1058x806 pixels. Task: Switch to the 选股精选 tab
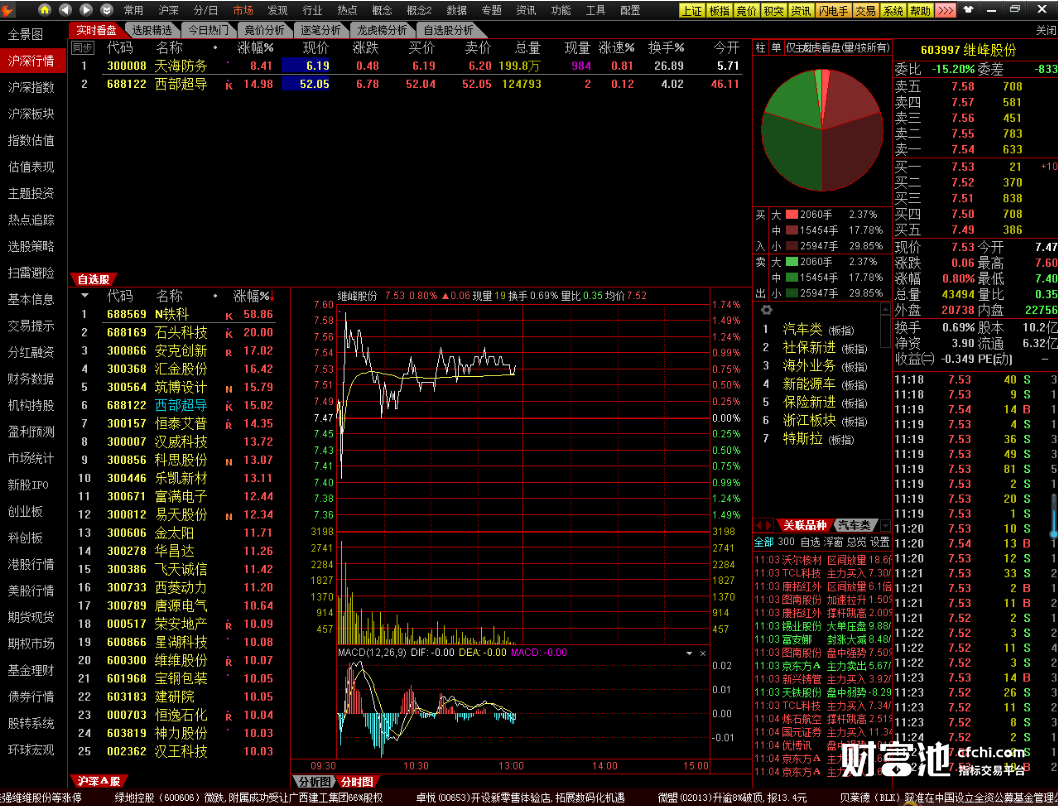pos(151,30)
